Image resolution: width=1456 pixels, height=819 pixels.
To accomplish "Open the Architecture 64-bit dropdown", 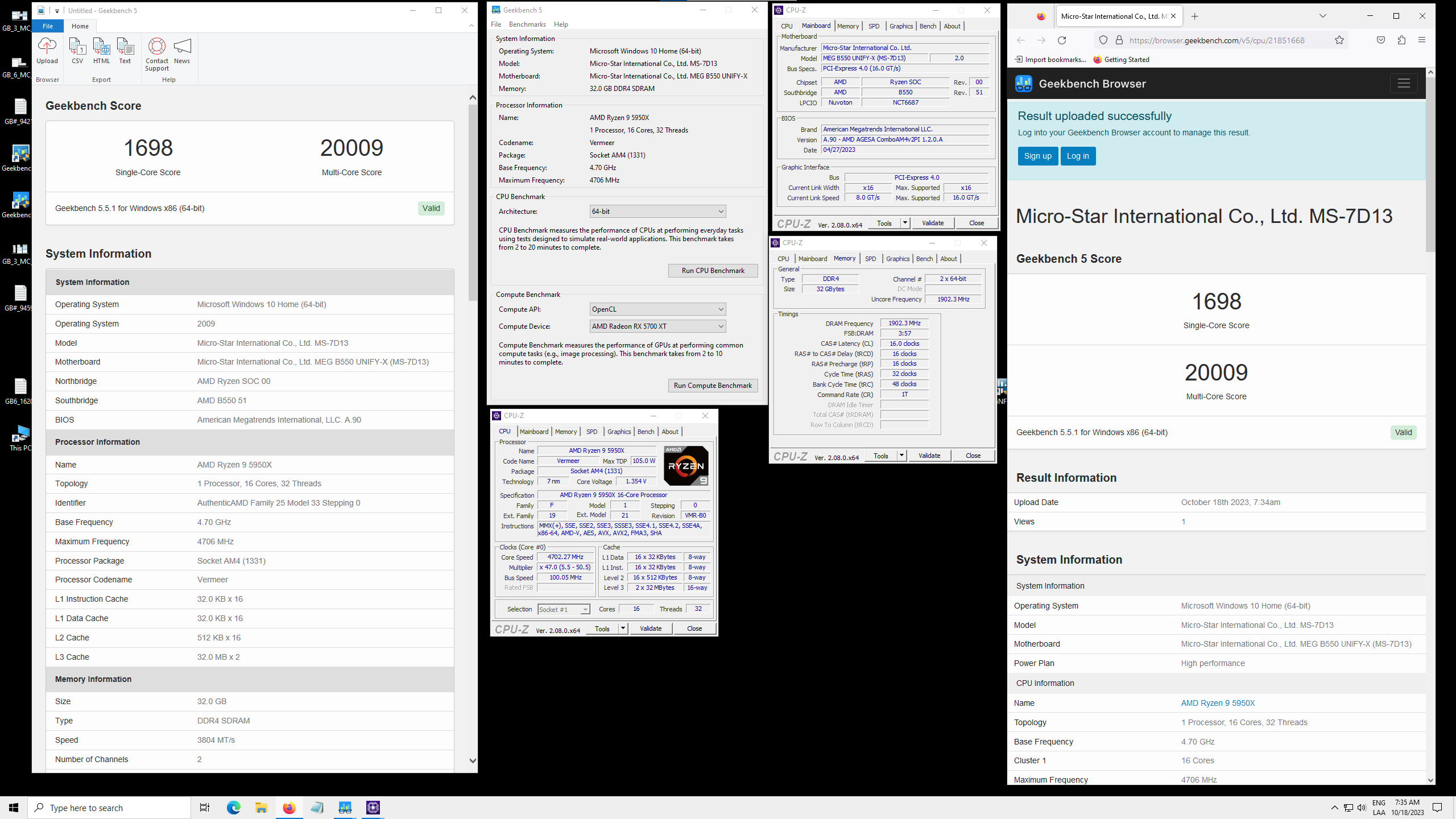I will tap(658, 212).
